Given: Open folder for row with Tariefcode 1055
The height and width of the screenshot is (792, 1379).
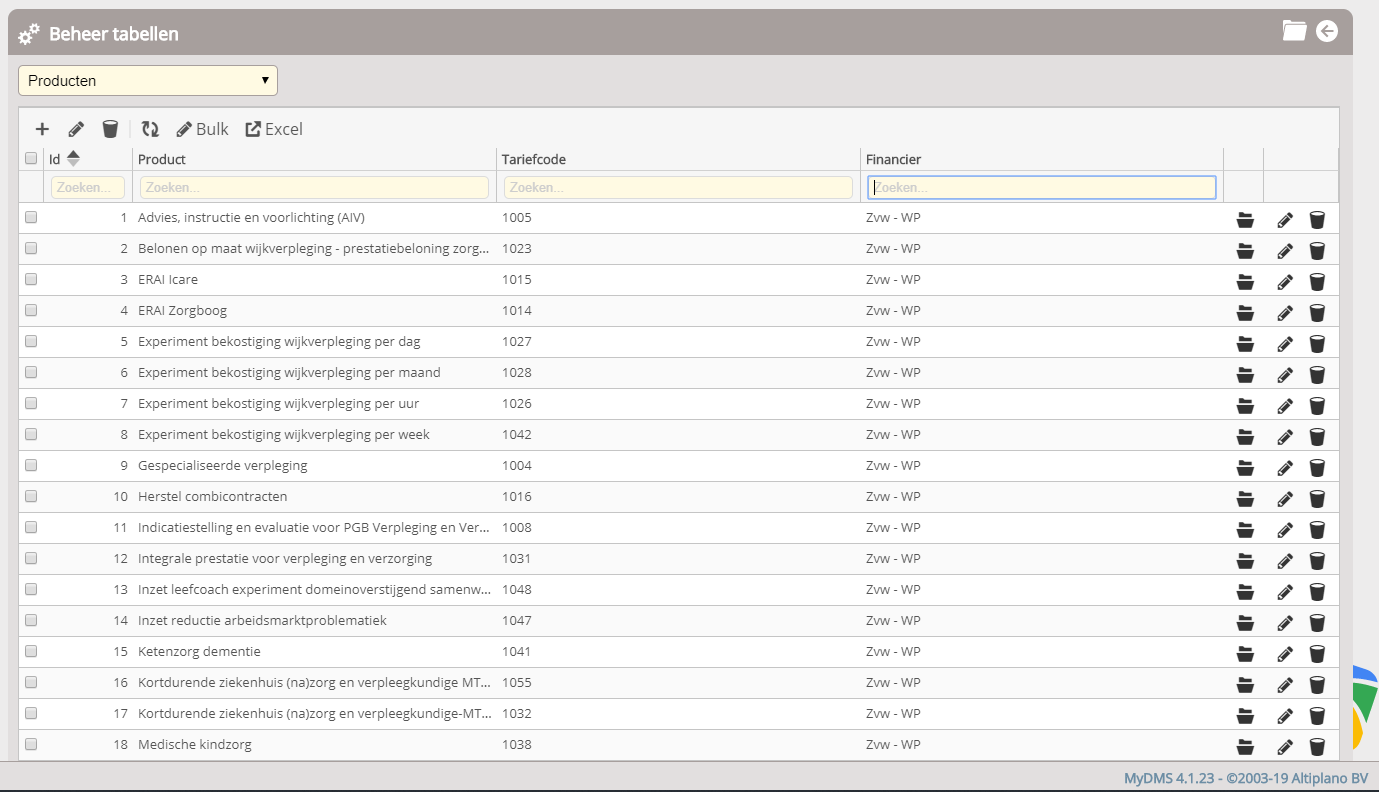Looking at the screenshot, I should pyautogui.click(x=1245, y=685).
